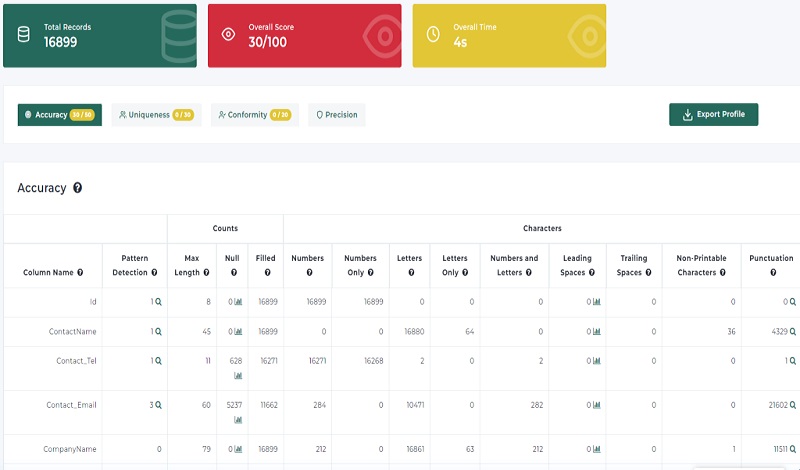This screenshot has height=470, width=800.
Task: Open the Precision tab
Action: click(337, 115)
